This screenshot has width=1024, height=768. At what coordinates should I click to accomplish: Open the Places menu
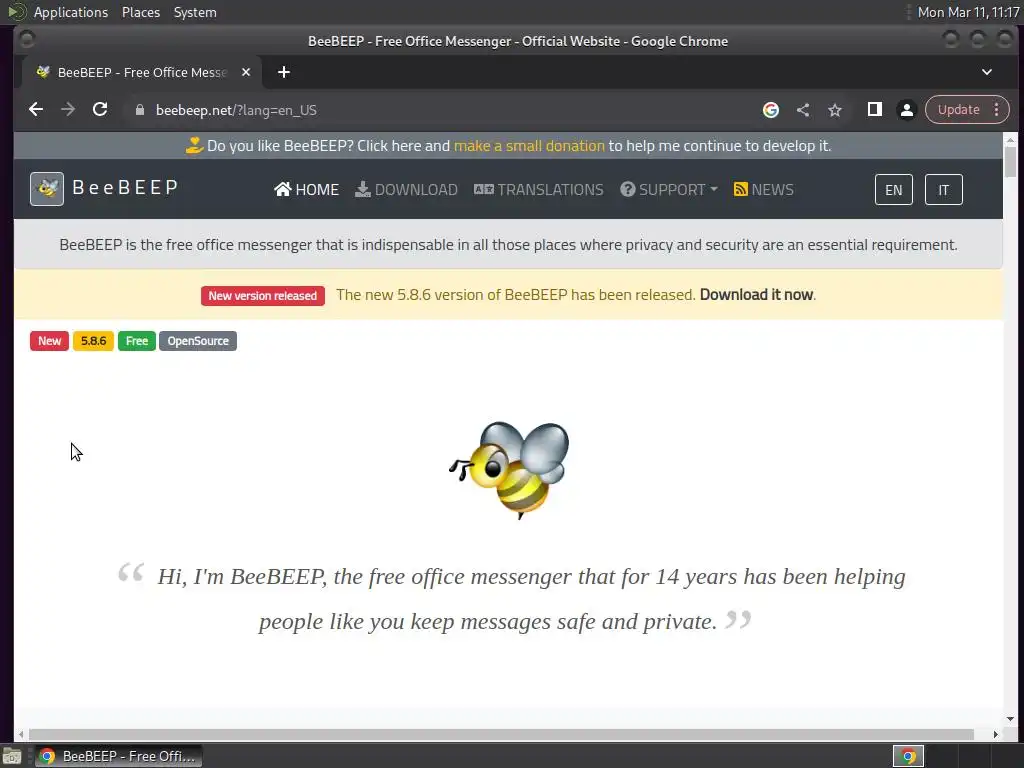coord(140,12)
